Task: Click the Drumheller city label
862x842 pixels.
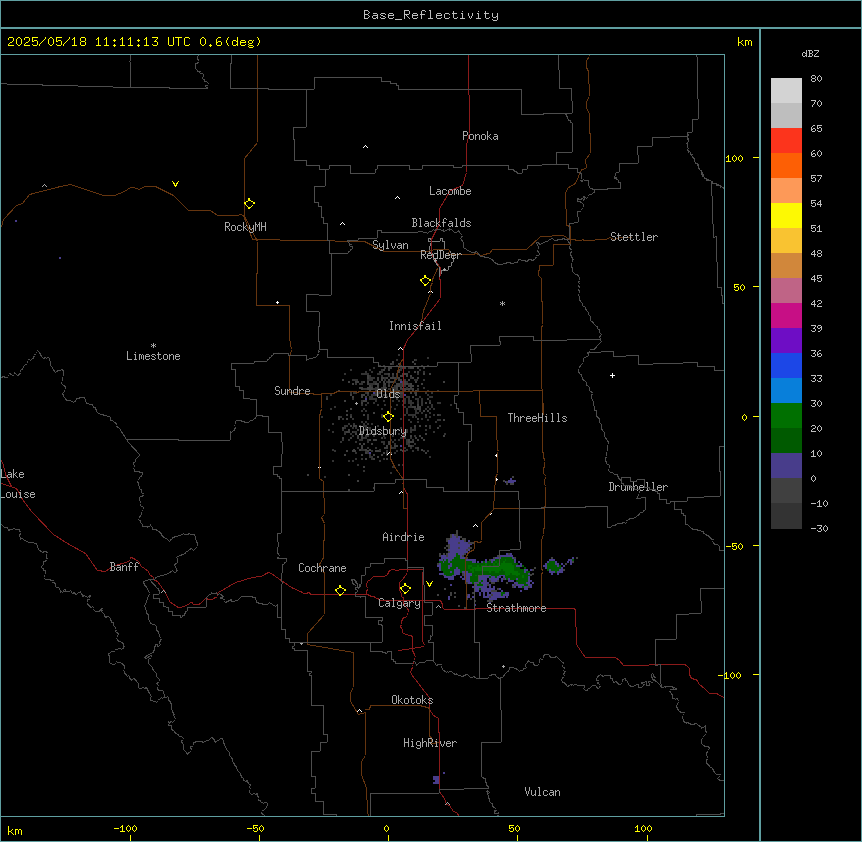Action: coord(638,487)
